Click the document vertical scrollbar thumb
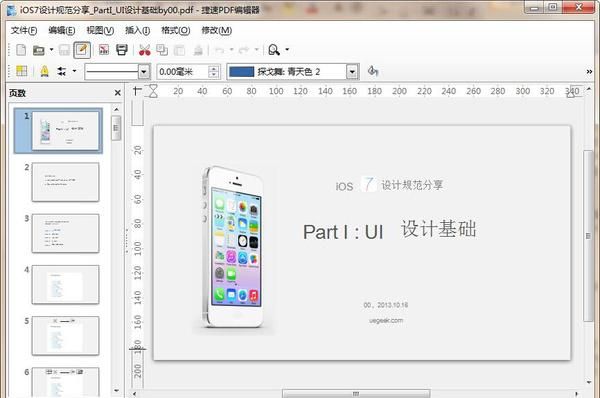Screen dimensions: 600x398 click(x=588, y=236)
